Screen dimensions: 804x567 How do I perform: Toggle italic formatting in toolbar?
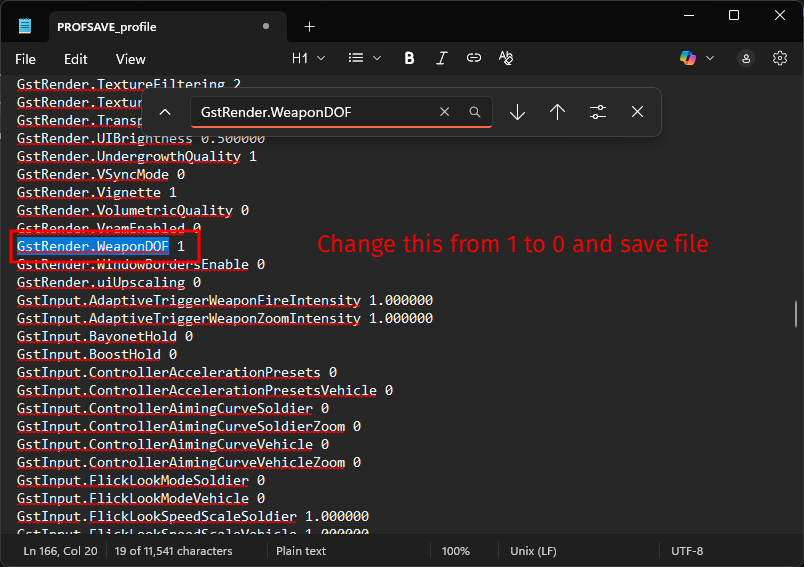(441, 58)
